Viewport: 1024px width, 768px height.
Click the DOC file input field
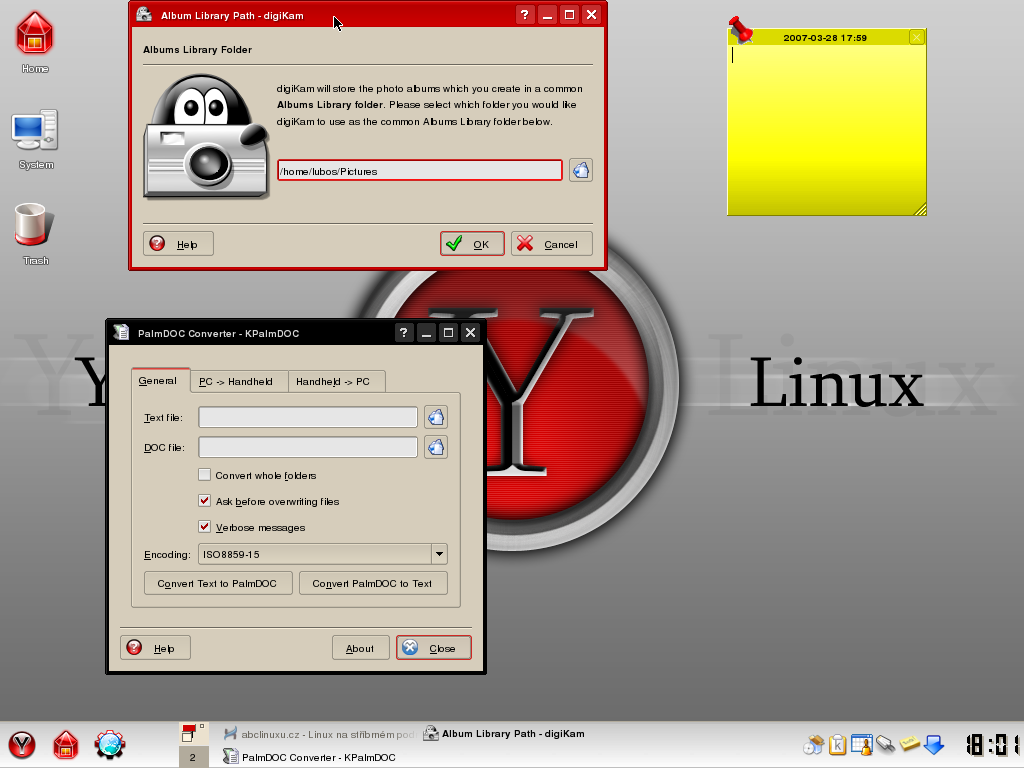[x=308, y=447]
